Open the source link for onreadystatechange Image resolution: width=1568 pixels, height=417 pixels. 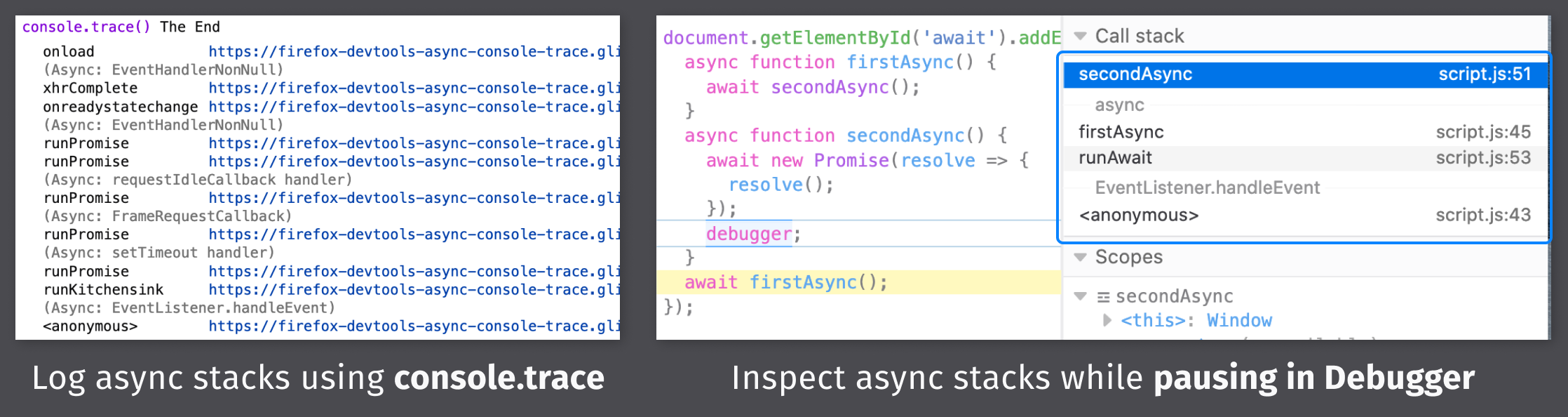point(414,107)
